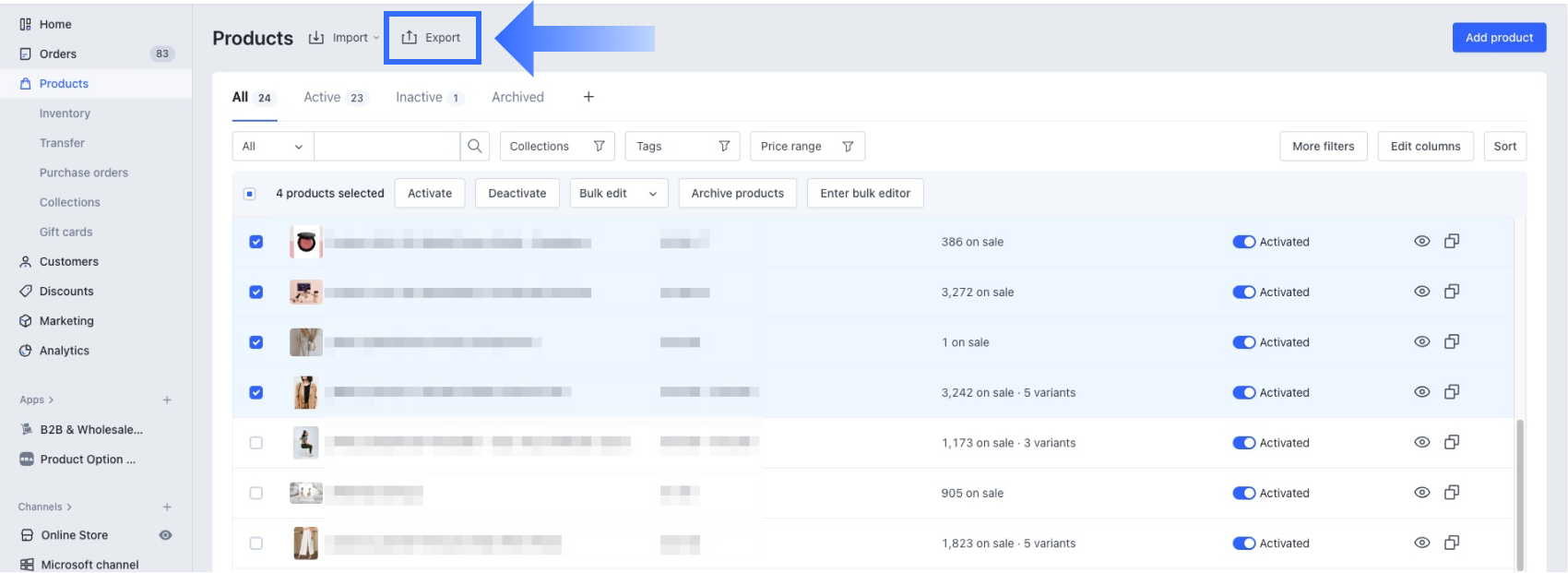This screenshot has height=573, width=1568.
Task: Open the Price range filter dropdown
Action: point(808,146)
